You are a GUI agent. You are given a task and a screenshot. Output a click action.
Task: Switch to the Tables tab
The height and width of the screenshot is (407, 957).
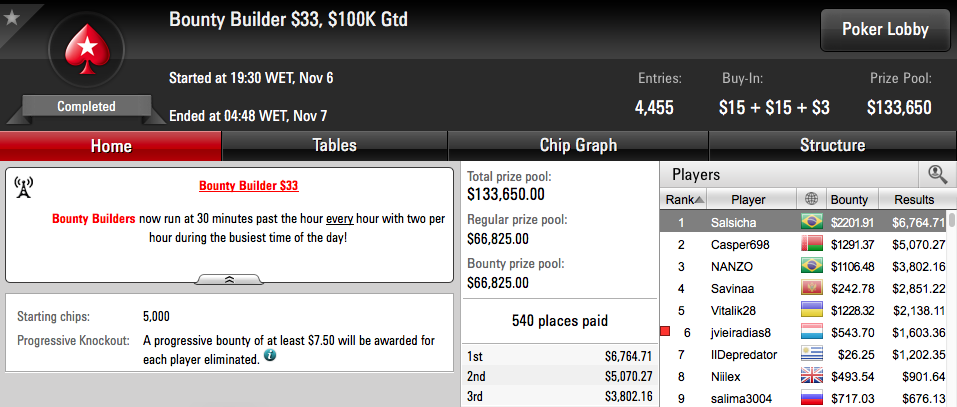pyautogui.click(x=334, y=146)
